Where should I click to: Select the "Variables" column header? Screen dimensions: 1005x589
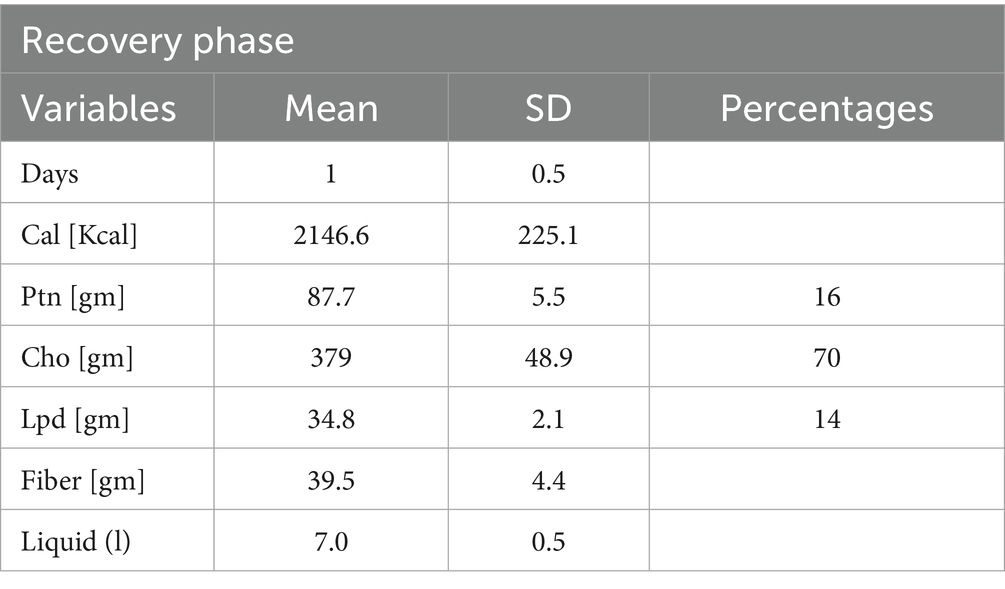[x=98, y=108]
